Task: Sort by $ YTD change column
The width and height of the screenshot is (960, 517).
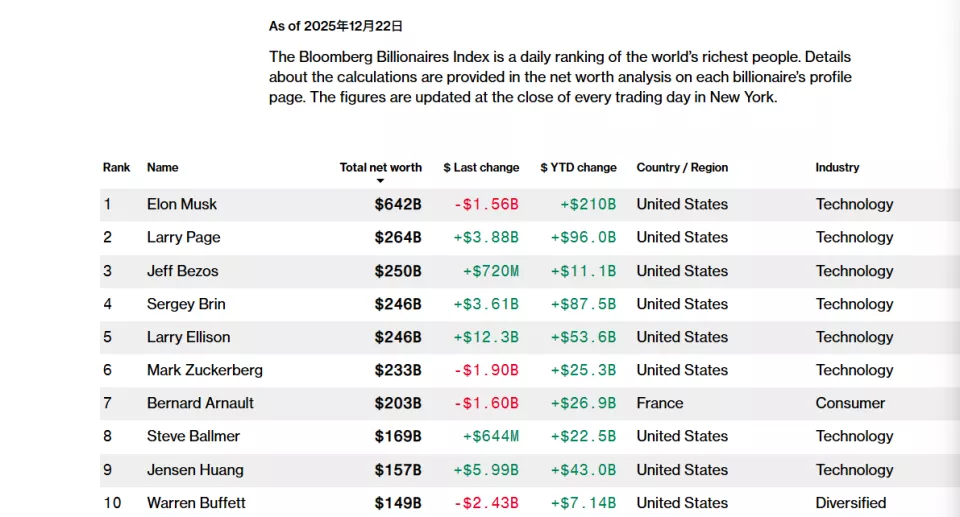Action: pos(578,167)
